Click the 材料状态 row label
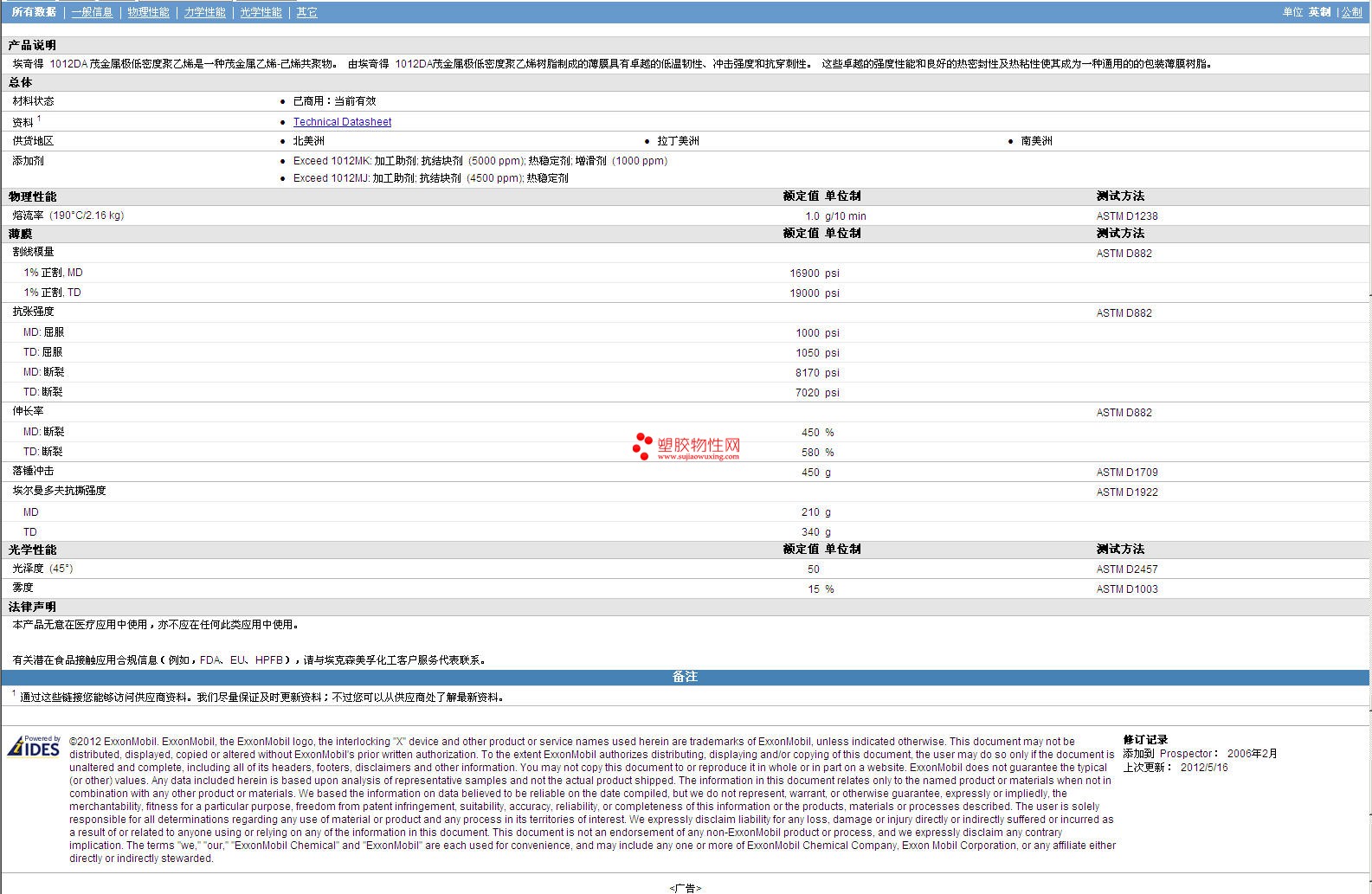 tap(33, 101)
